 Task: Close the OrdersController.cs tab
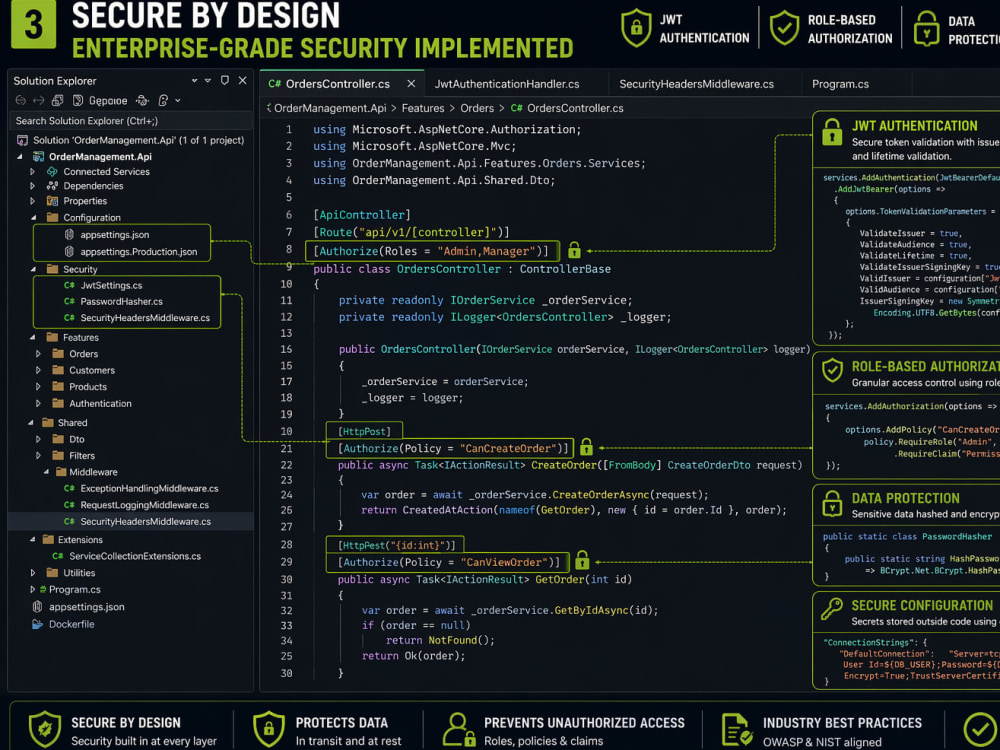(411, 84)
